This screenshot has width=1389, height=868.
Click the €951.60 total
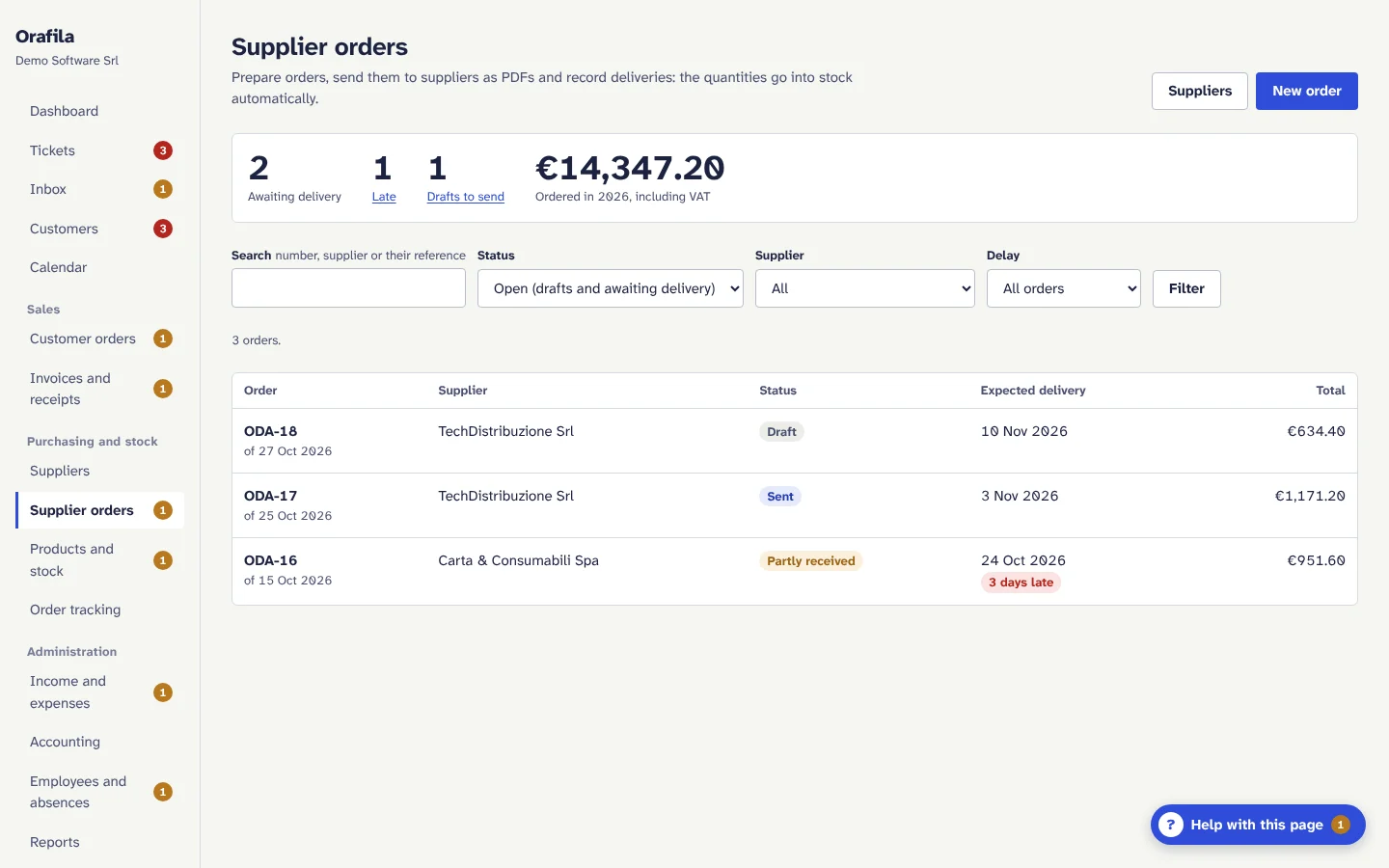1316,560
